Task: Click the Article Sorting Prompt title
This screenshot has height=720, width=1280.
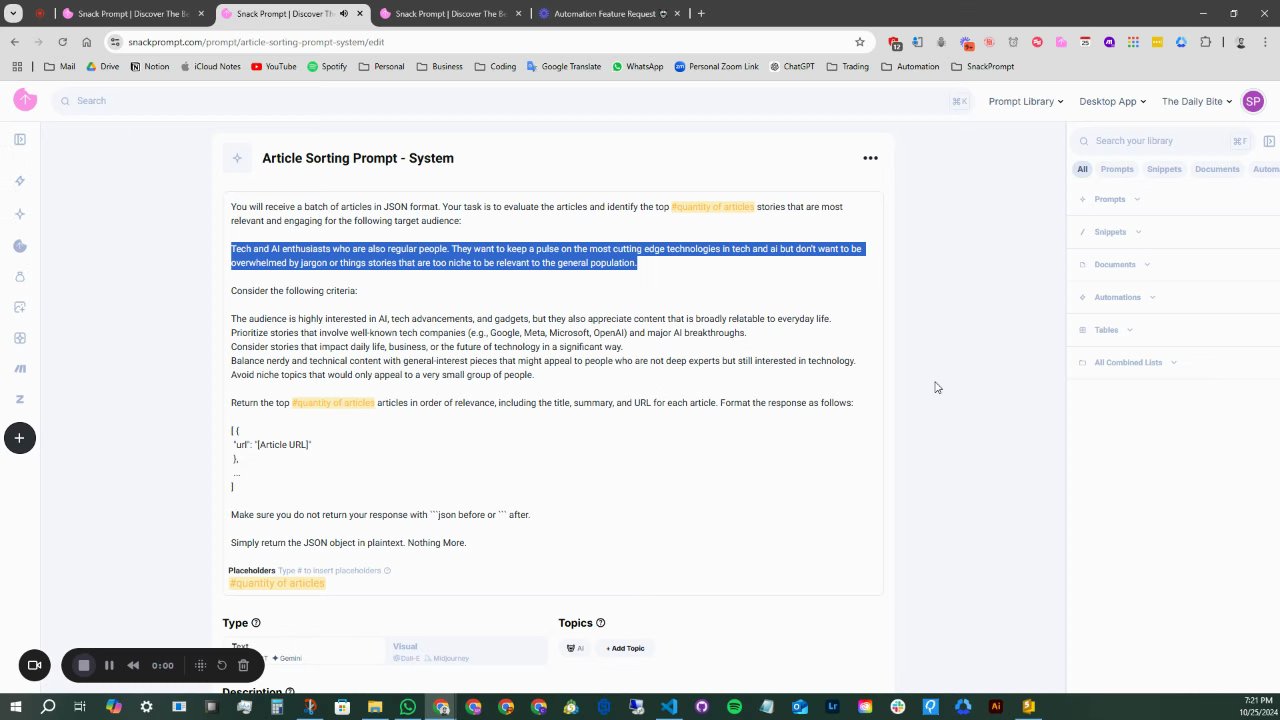Action: (x=358, y=158)
